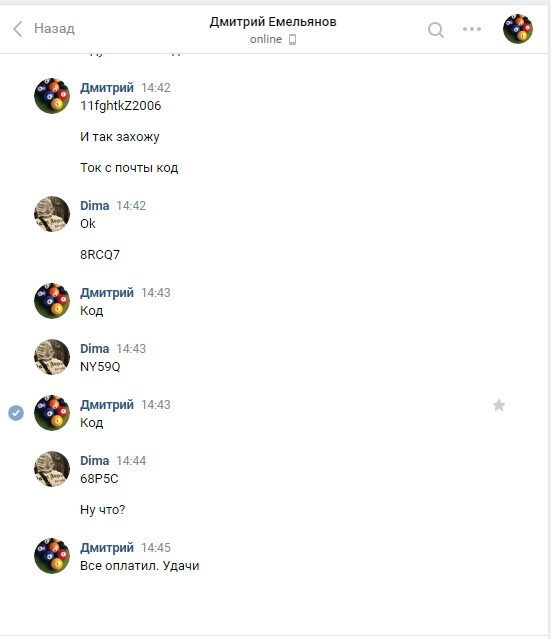Image resolution: width=551 pixels, height=639 pixels.
Task: Open Dima's name link at 14:44
Action: (95, 461)
